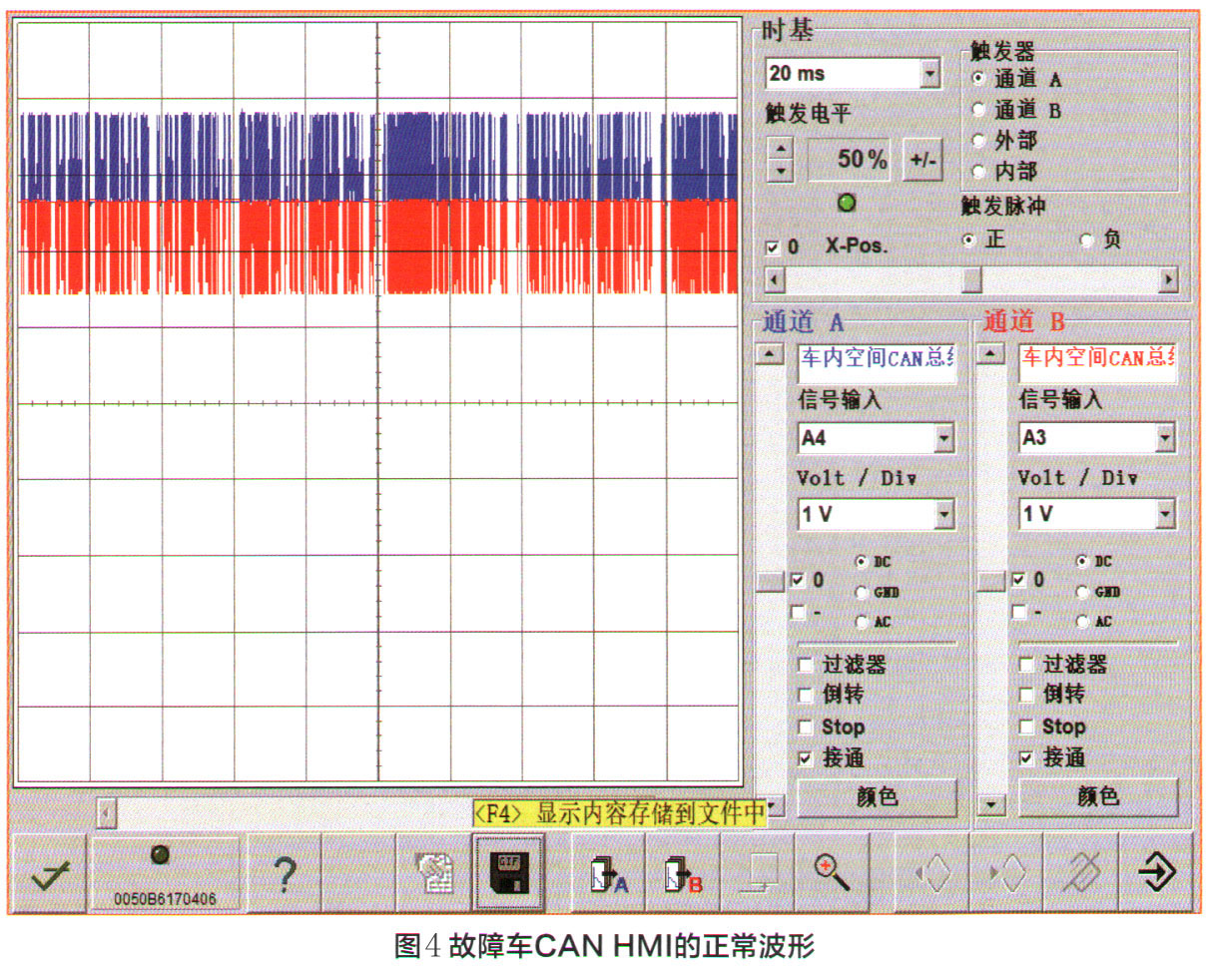Image resolution: width=1207 pixels, height=980 pixels.
Task: Click the checkmark confirm icon in bottom toolbar
Action: [x=50, y=874]
